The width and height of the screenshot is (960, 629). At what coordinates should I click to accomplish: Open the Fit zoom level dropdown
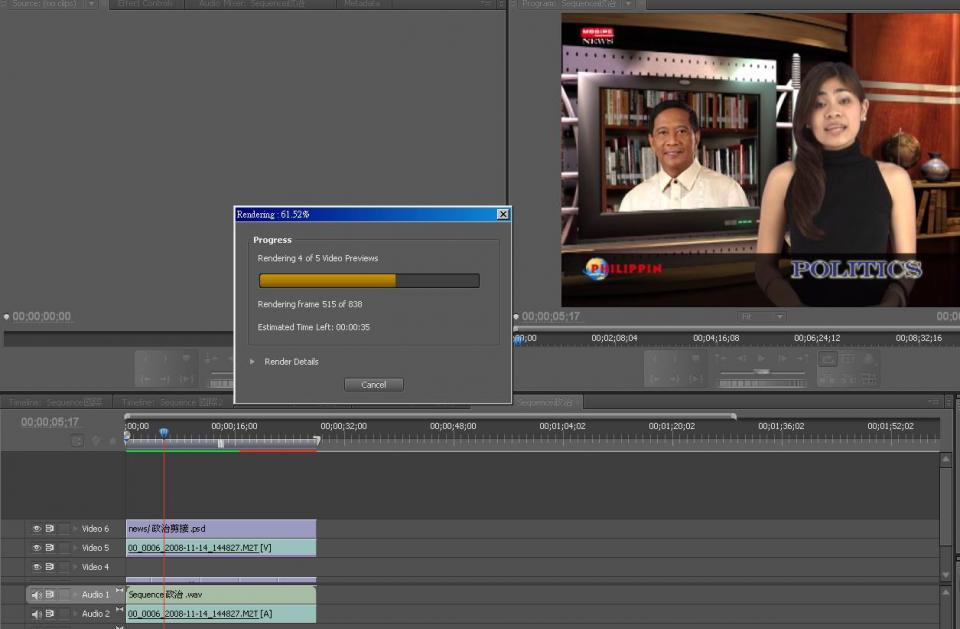pyautogui.click(x=762, y=317)
